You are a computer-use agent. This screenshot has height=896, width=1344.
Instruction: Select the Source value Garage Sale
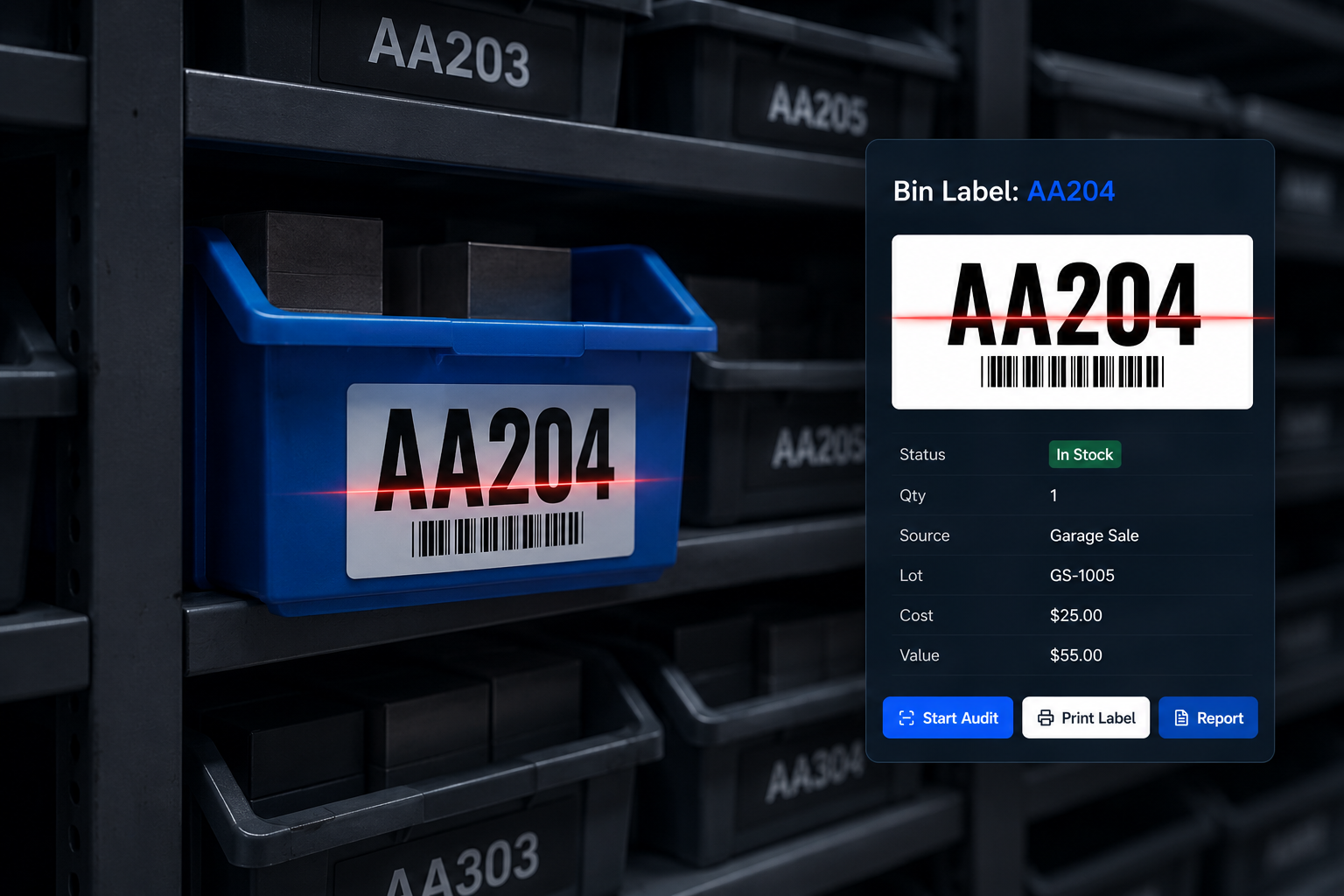tap(1094, 535)
